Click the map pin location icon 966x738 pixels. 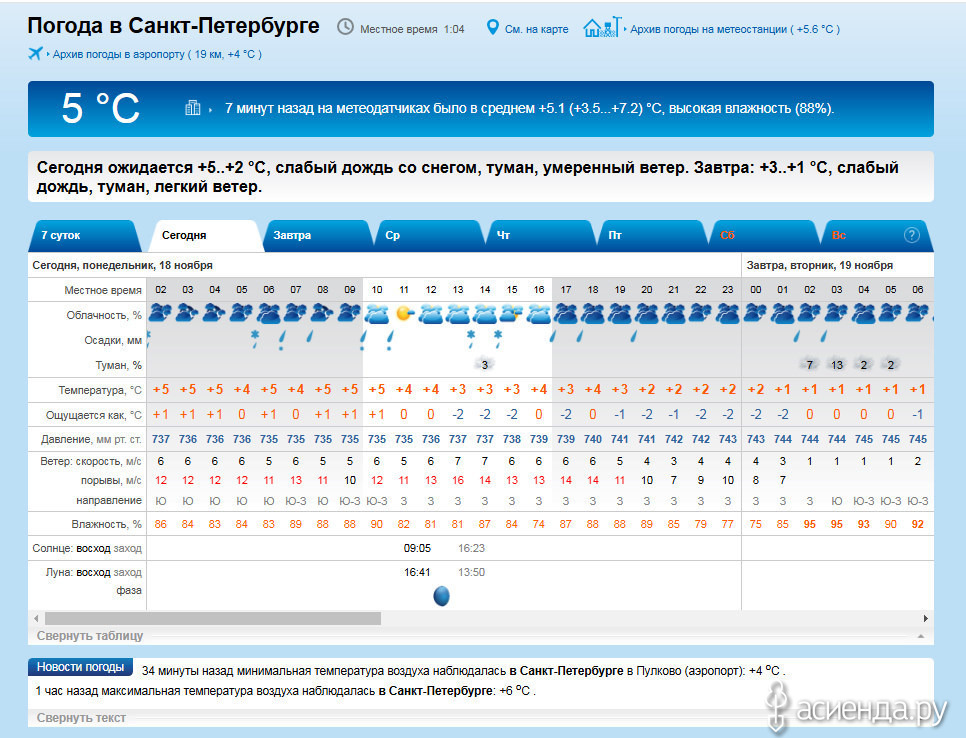click(492, 28)
